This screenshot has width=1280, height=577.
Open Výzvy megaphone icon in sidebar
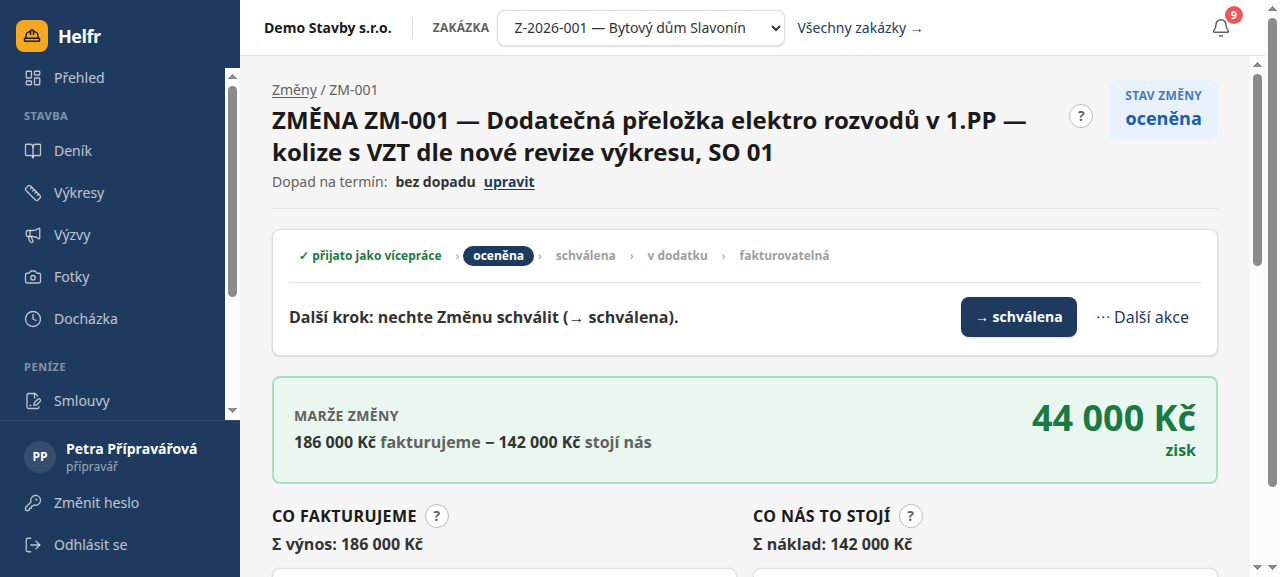(33, 235)
